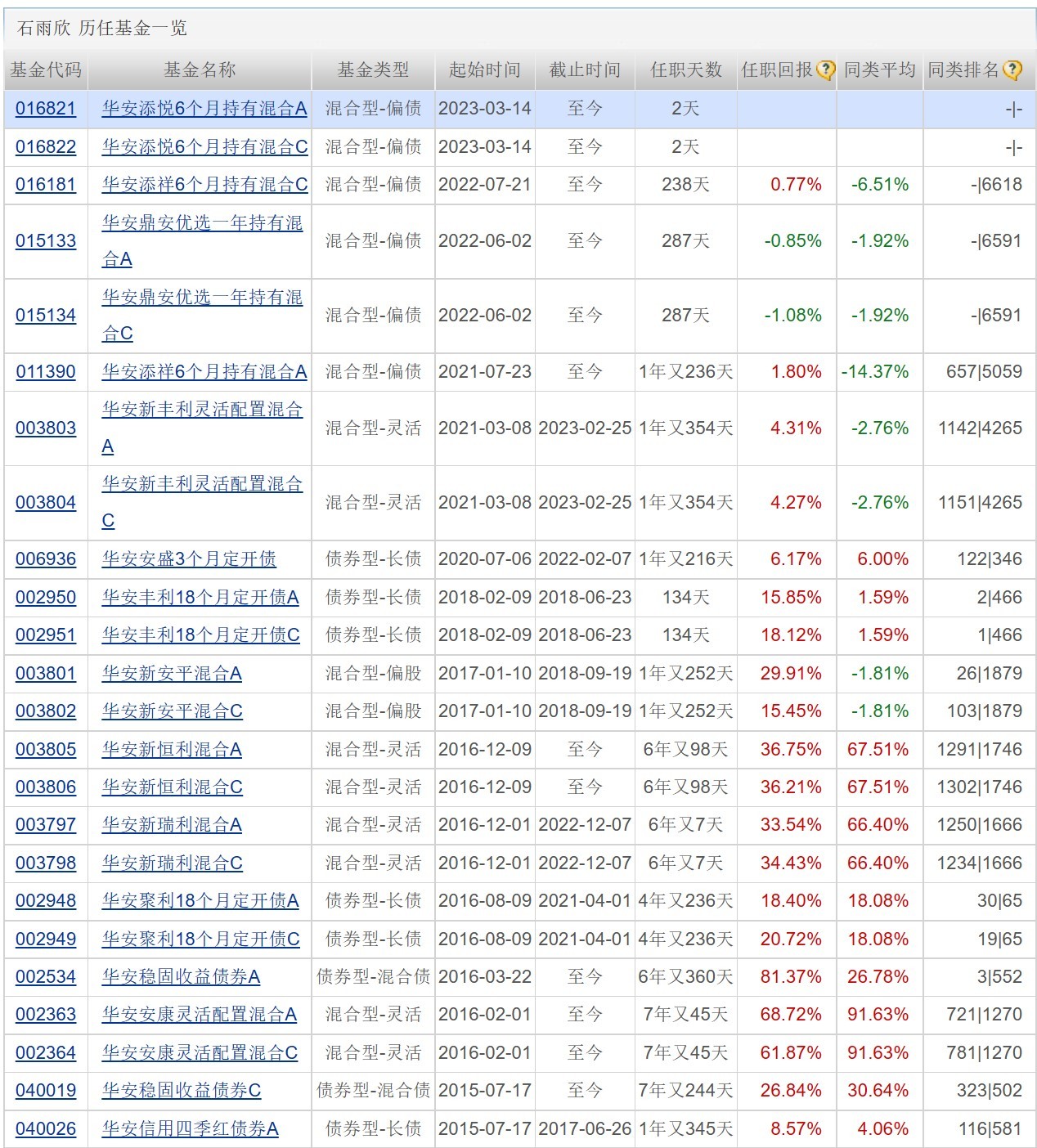Click the 基金类型 column header
1037x1148 pixels.
[373, 70]
